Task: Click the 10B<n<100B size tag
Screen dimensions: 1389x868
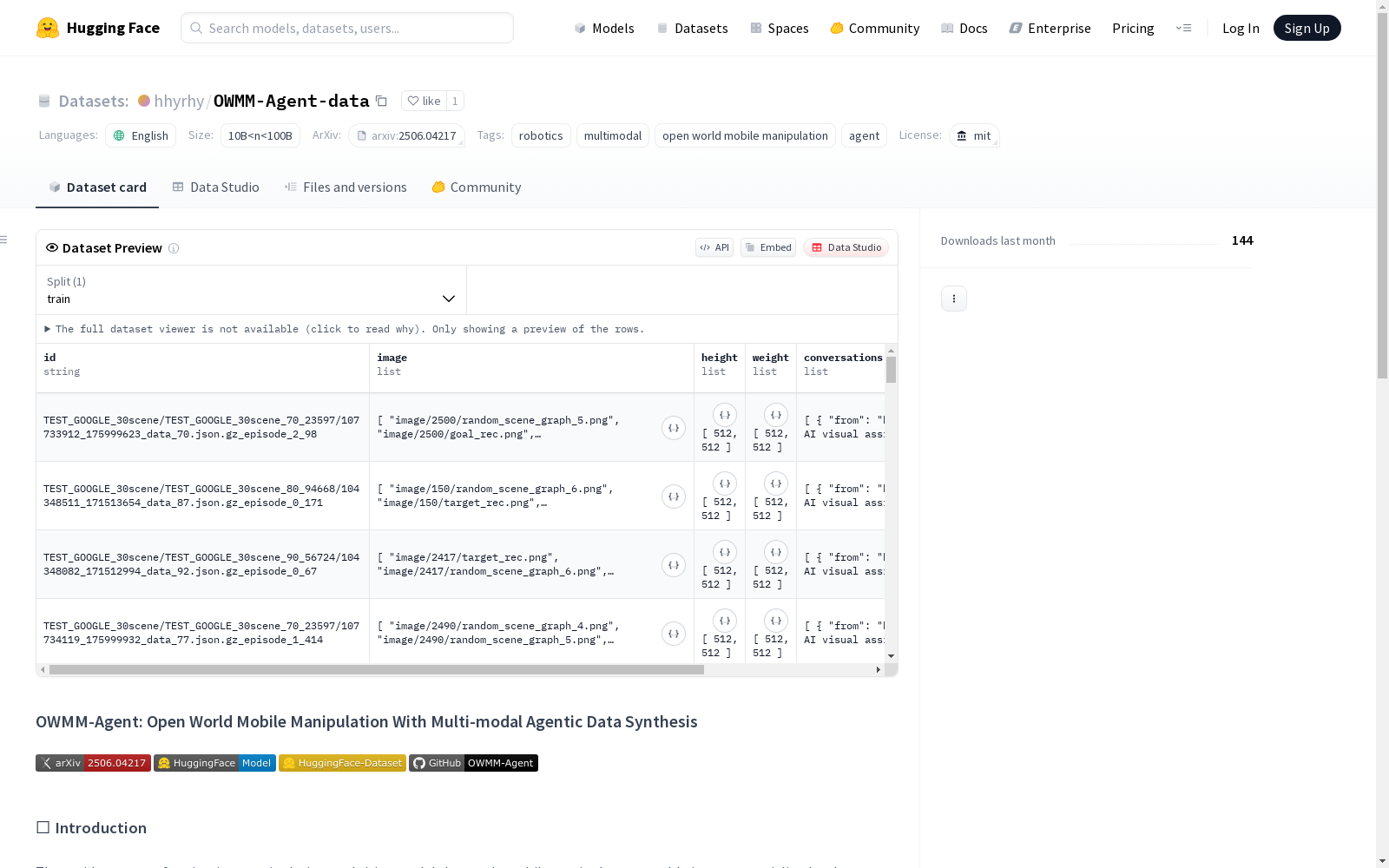Action: [260, 135]
